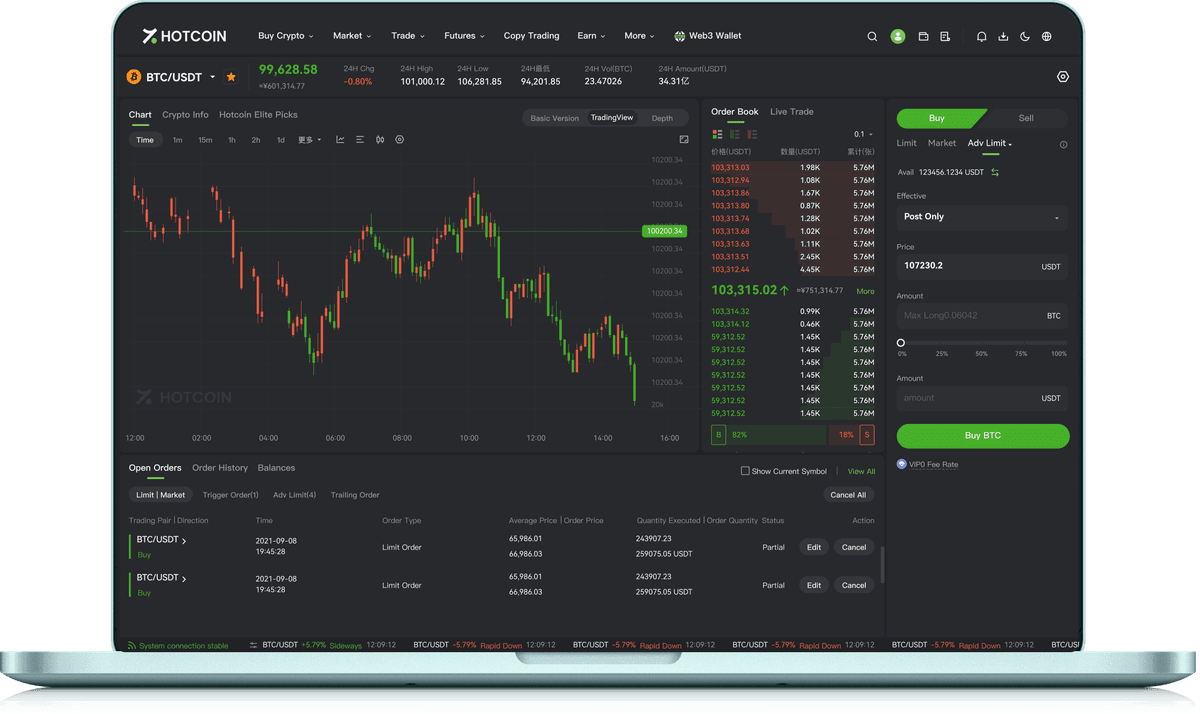Toggle BTC/USDT favorite star
The image size is (1200, 714).
tap(231, 77)
